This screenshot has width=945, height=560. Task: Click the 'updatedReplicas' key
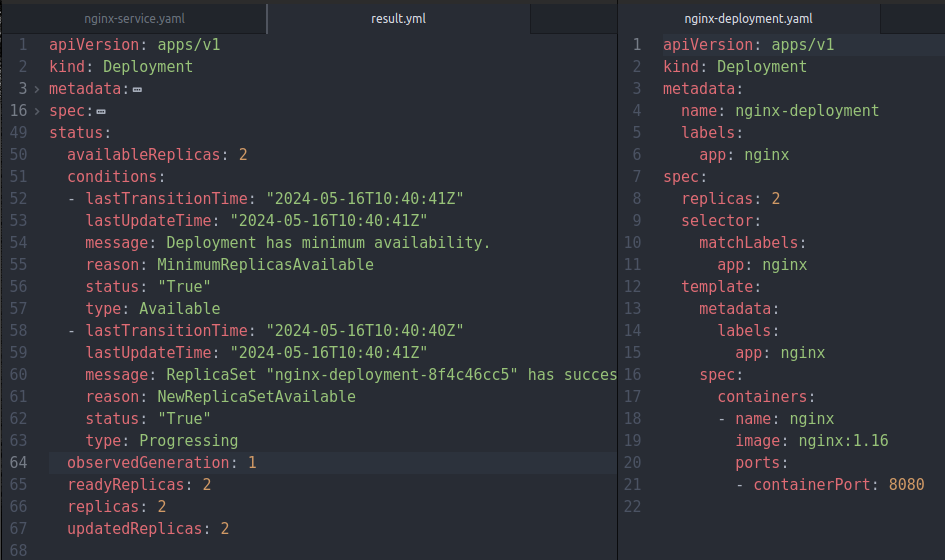click(x=134, y=529)
